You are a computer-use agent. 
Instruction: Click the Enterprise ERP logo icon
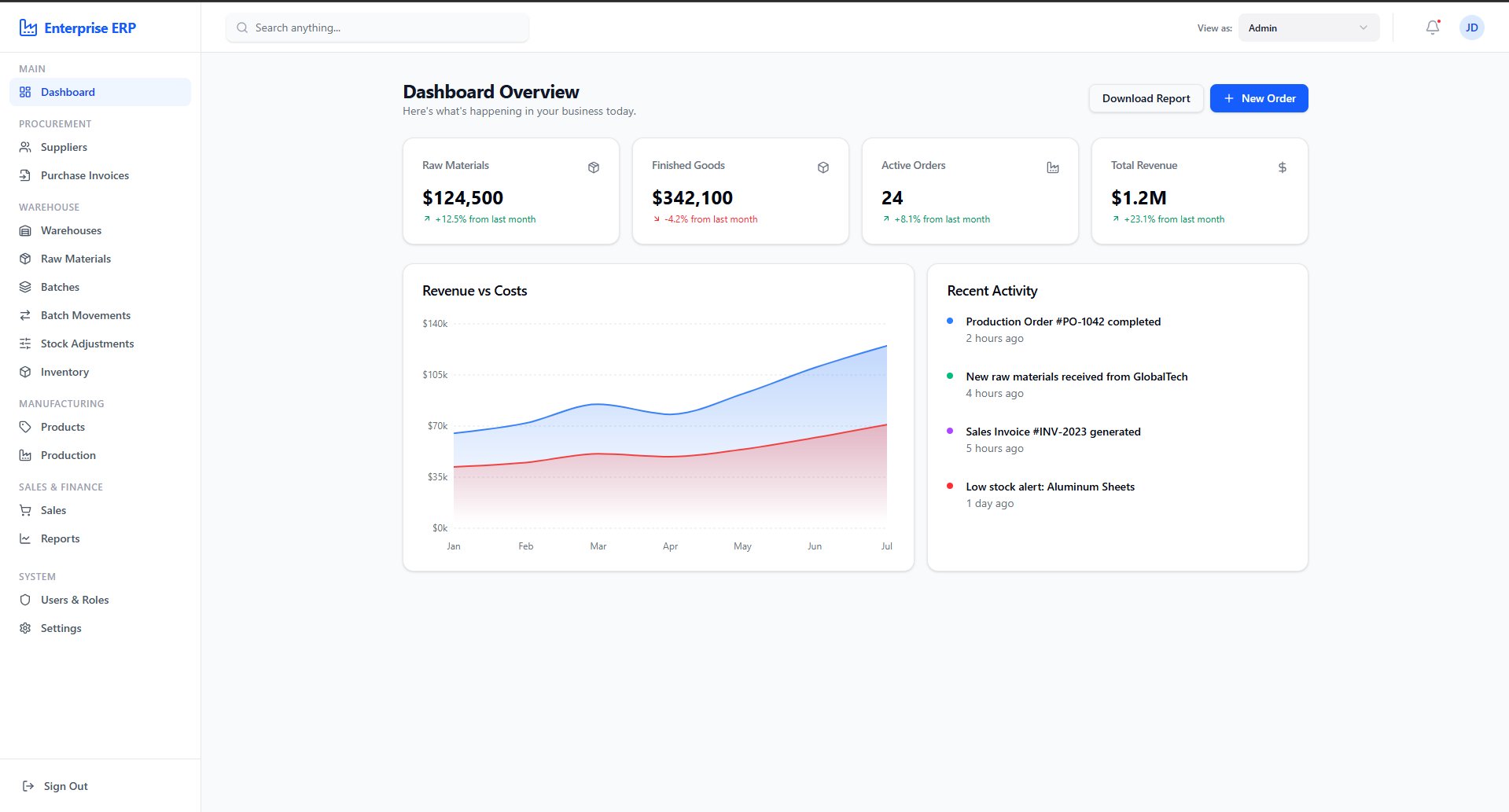(28, 28)
